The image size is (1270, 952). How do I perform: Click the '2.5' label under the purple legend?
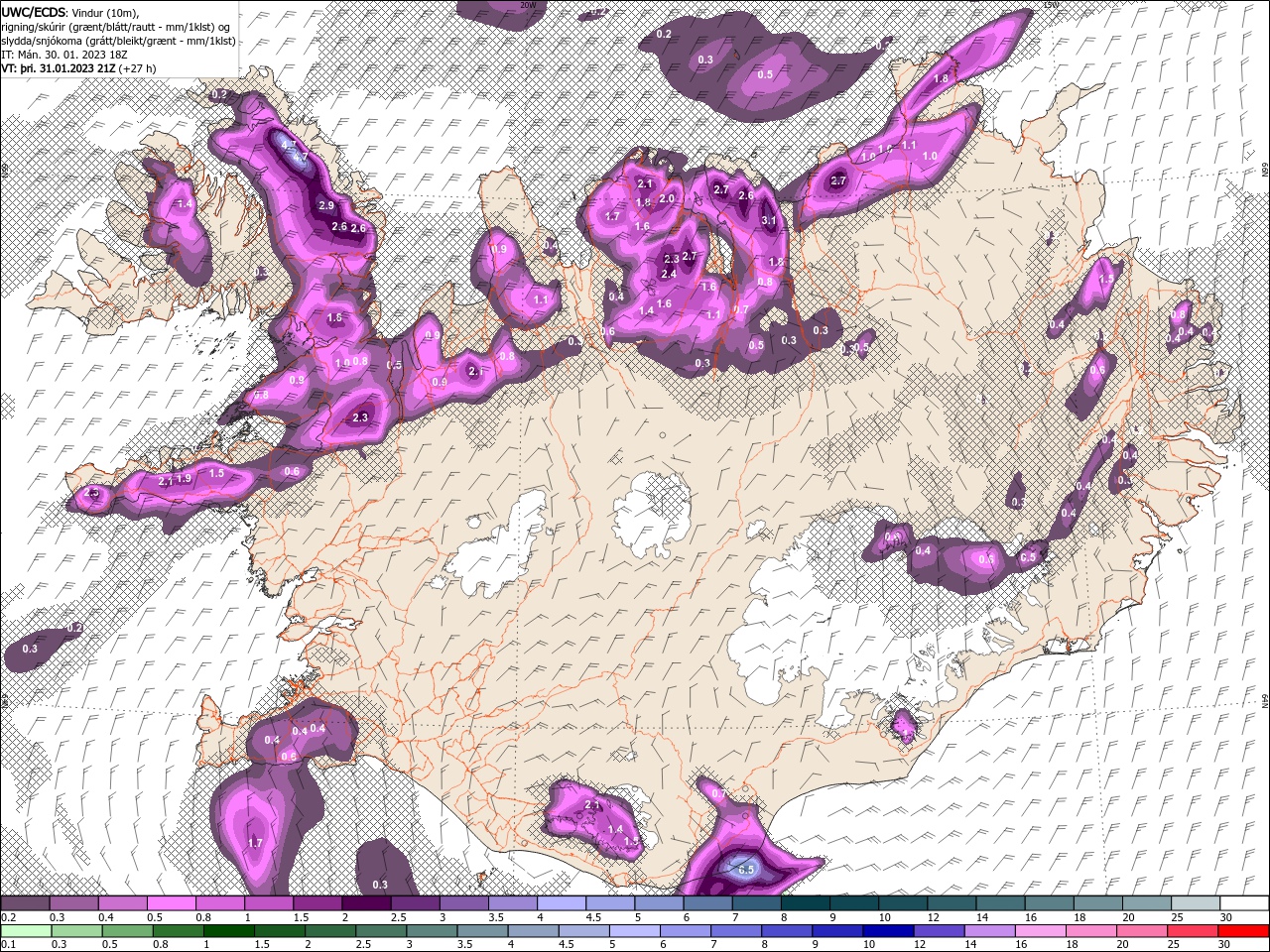398,917
